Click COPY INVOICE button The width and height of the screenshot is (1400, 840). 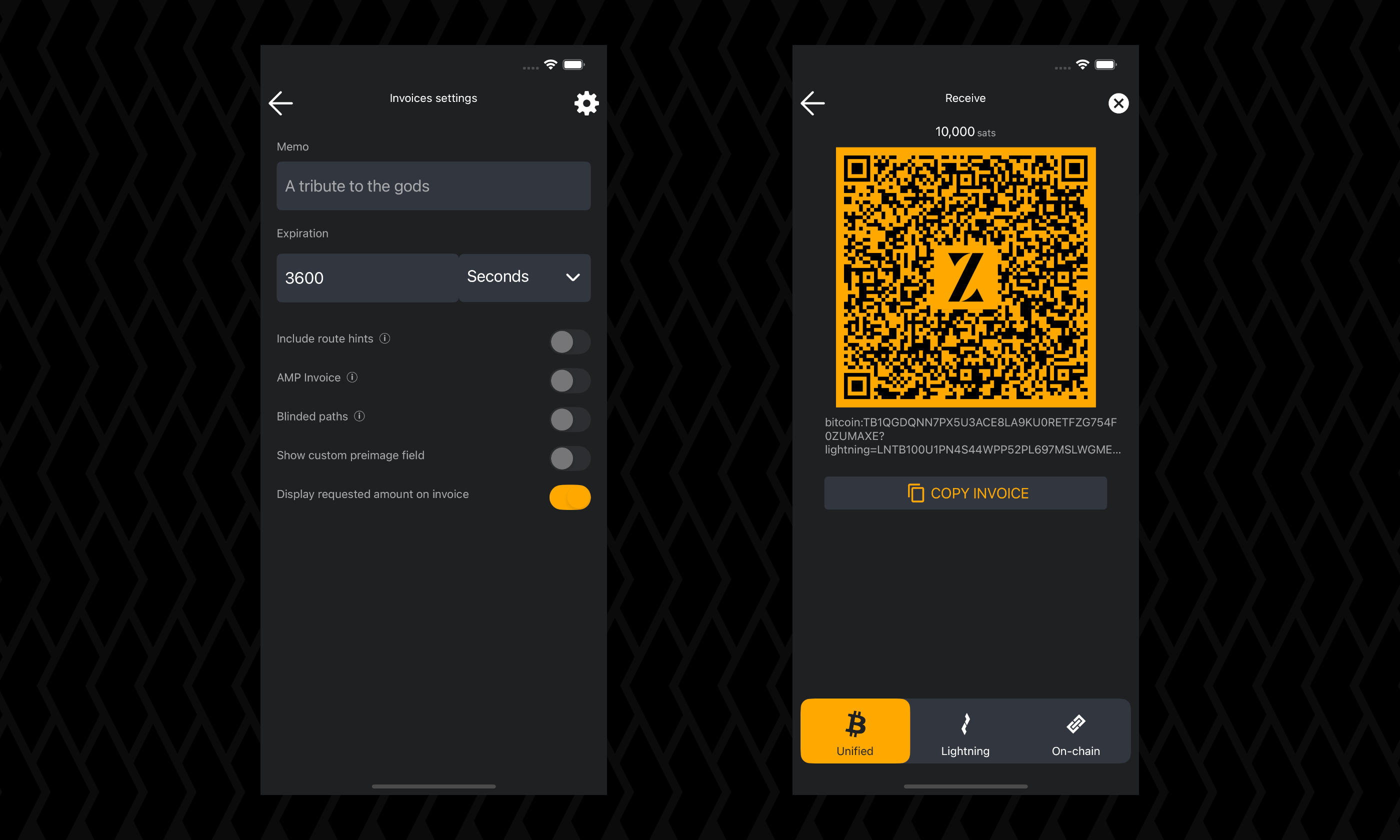tap(965, 493)
